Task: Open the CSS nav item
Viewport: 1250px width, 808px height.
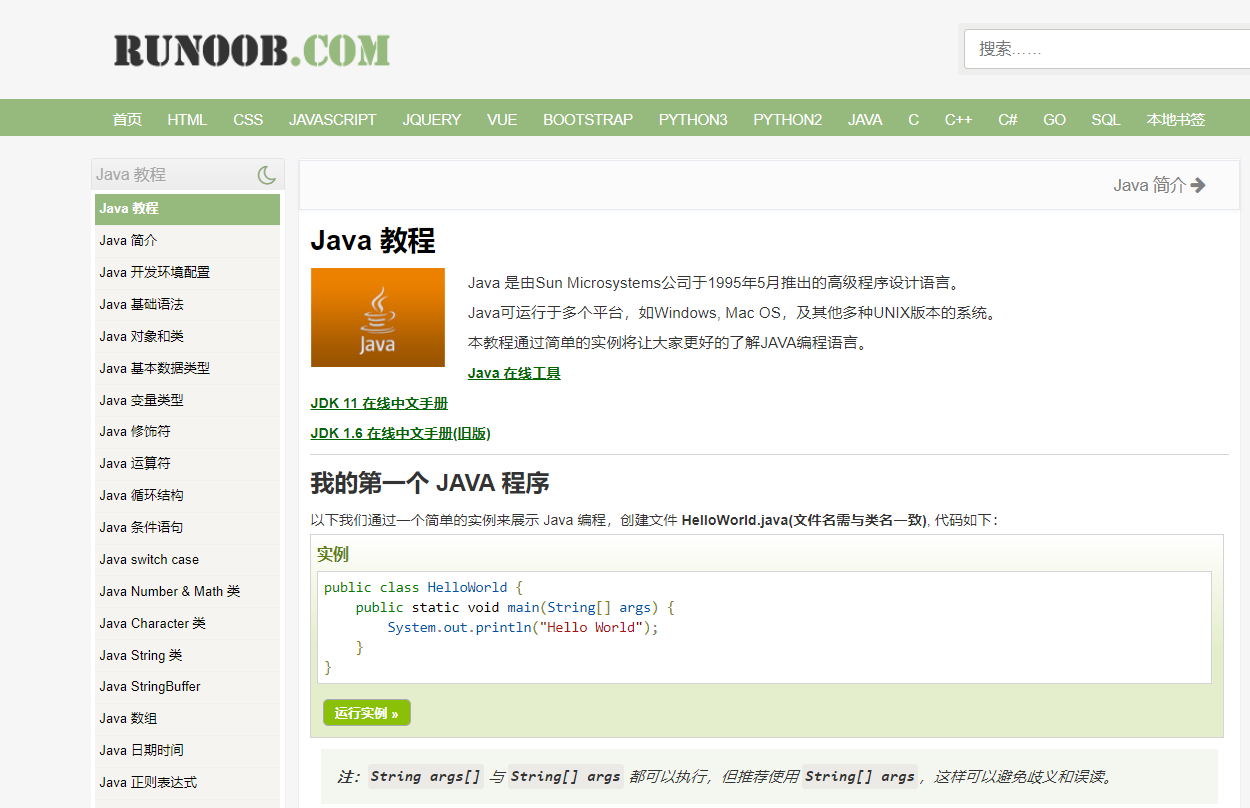Action: point(248,119)
